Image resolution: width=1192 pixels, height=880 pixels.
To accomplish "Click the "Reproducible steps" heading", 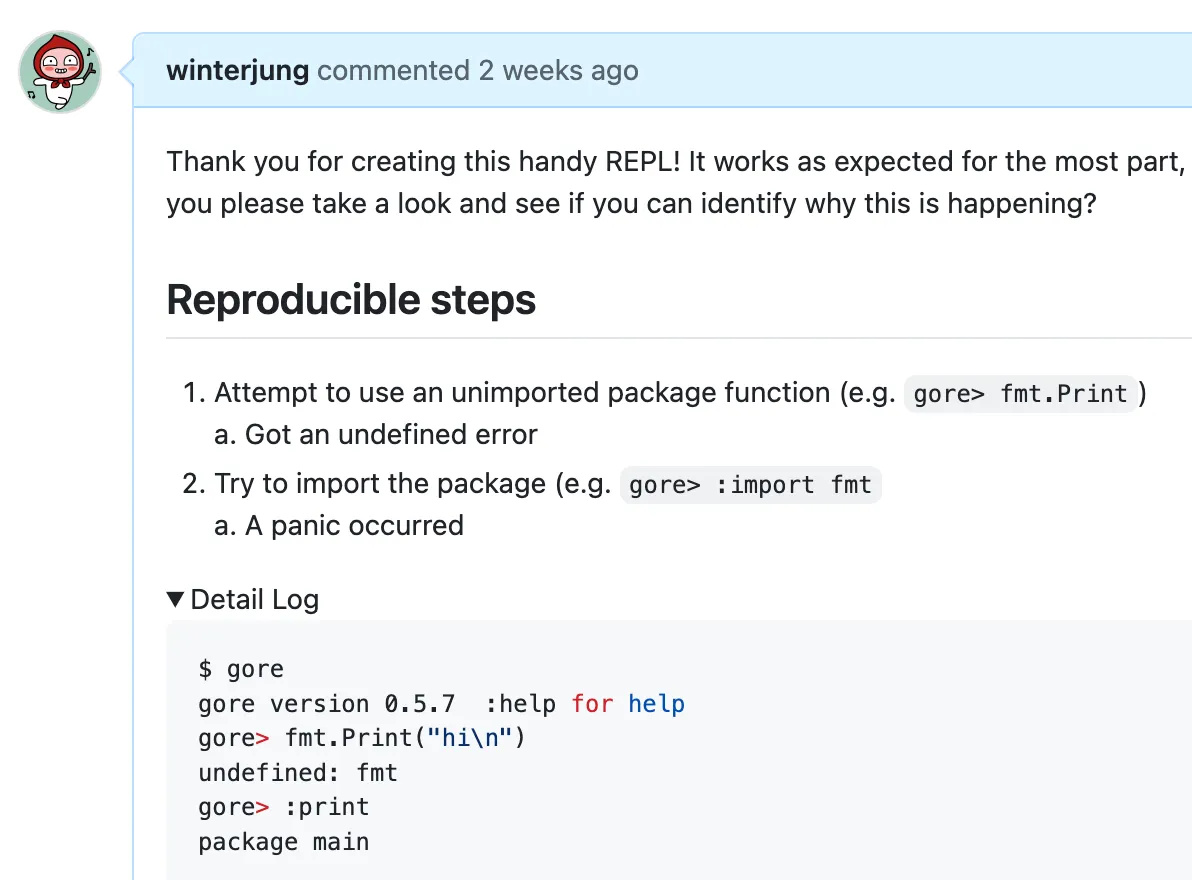I will click(351, 299).
